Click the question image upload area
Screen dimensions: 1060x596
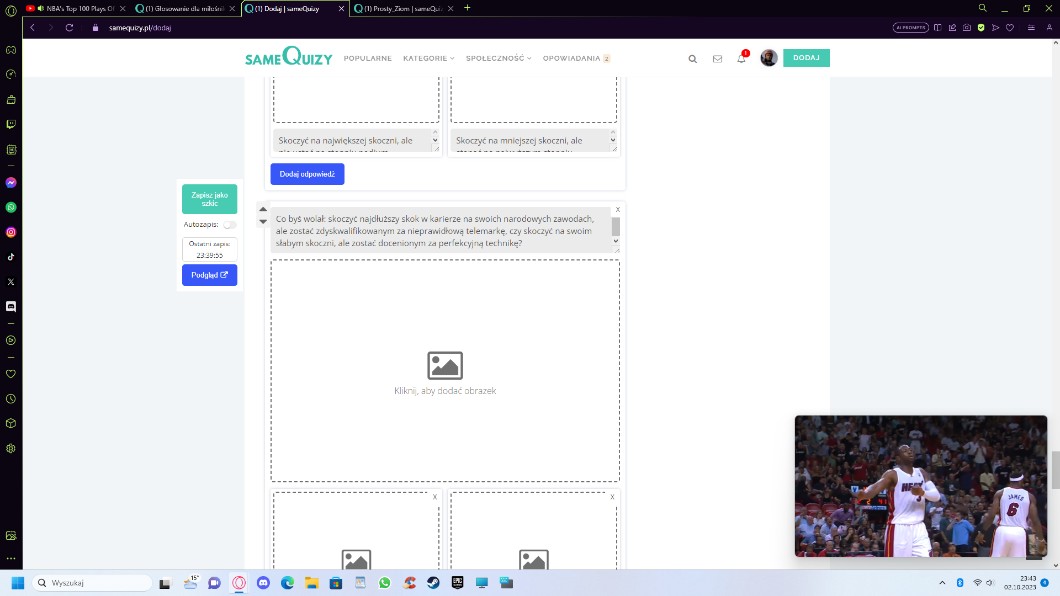(445, 371)
